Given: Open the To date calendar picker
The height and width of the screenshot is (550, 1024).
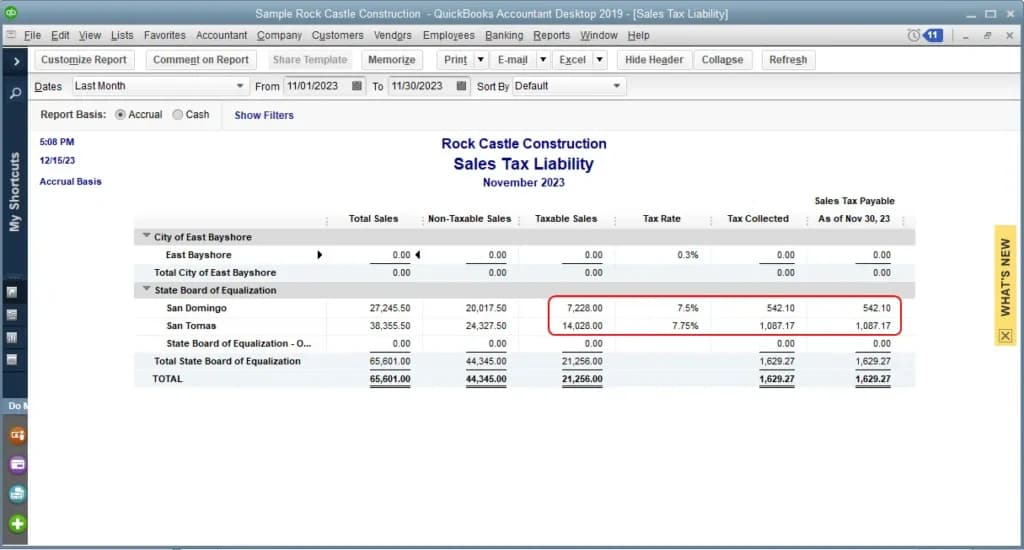Looking at the screenshot, I should pyautogui.click(x=461, y=86).
